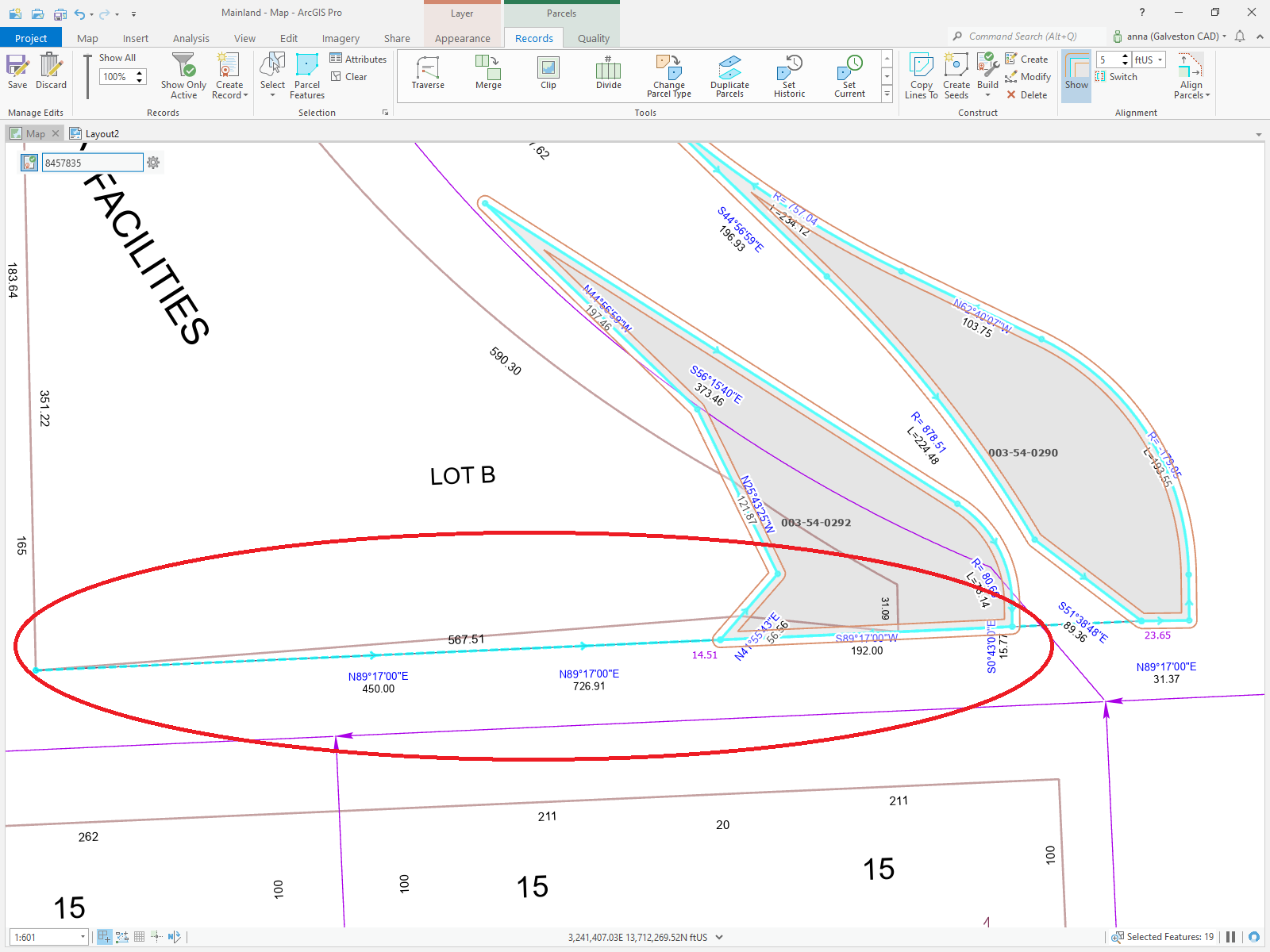
Task: Open the Appearance ribbon tab
Action: [x=463, y=38]
